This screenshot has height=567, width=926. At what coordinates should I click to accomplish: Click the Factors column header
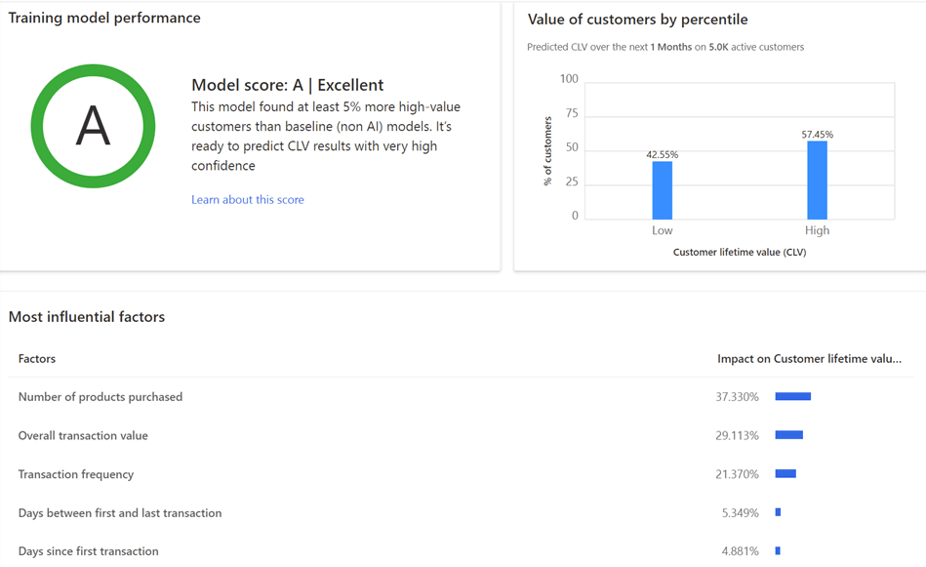[37, 358]
